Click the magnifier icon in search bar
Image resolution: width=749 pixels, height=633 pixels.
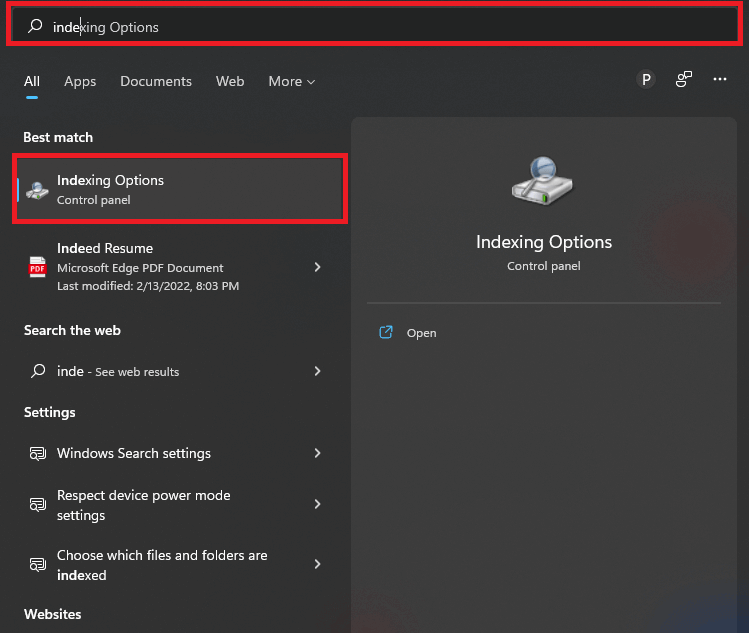35,27
